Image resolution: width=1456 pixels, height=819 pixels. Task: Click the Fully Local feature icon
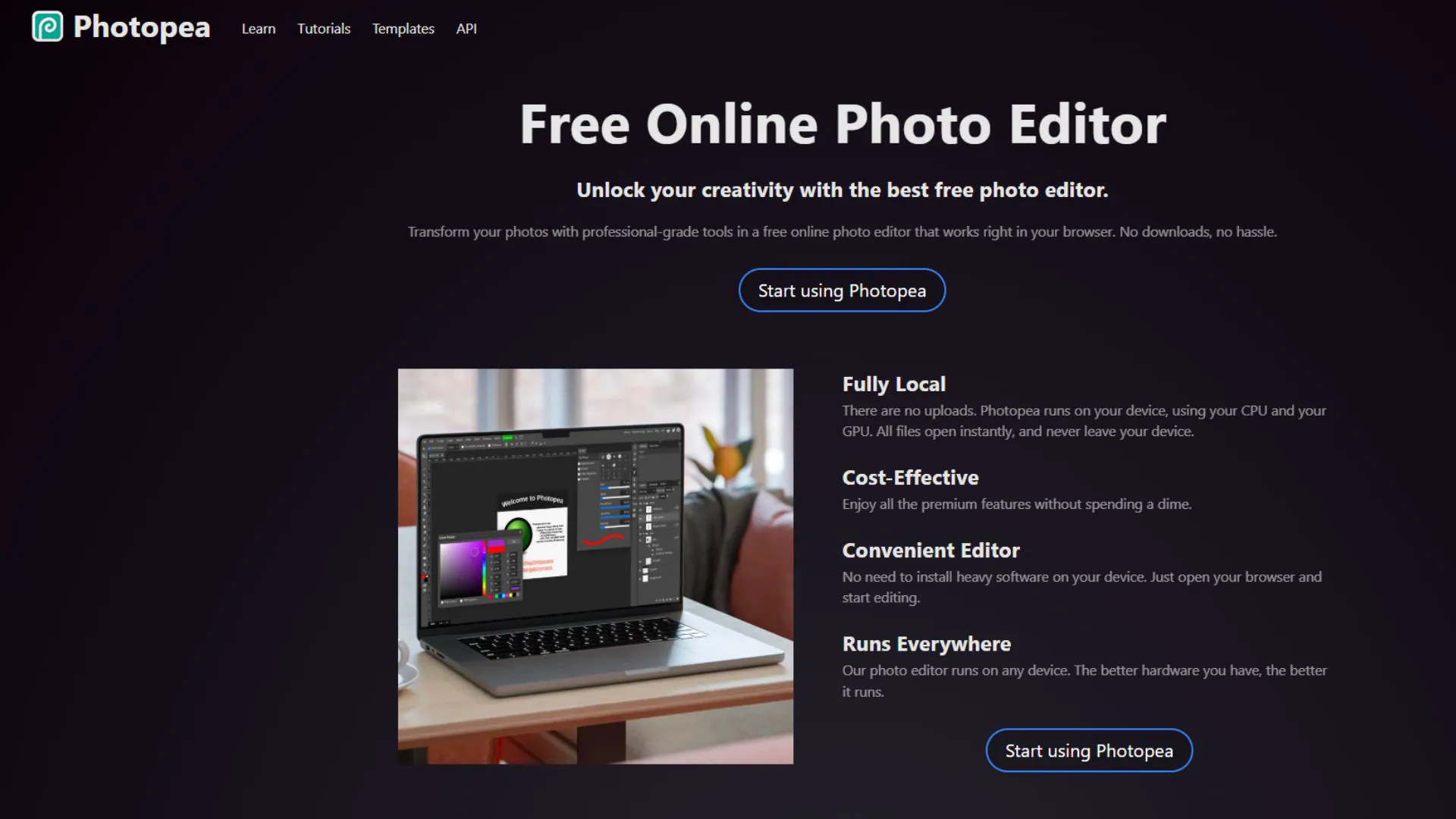tap(893, 383)
